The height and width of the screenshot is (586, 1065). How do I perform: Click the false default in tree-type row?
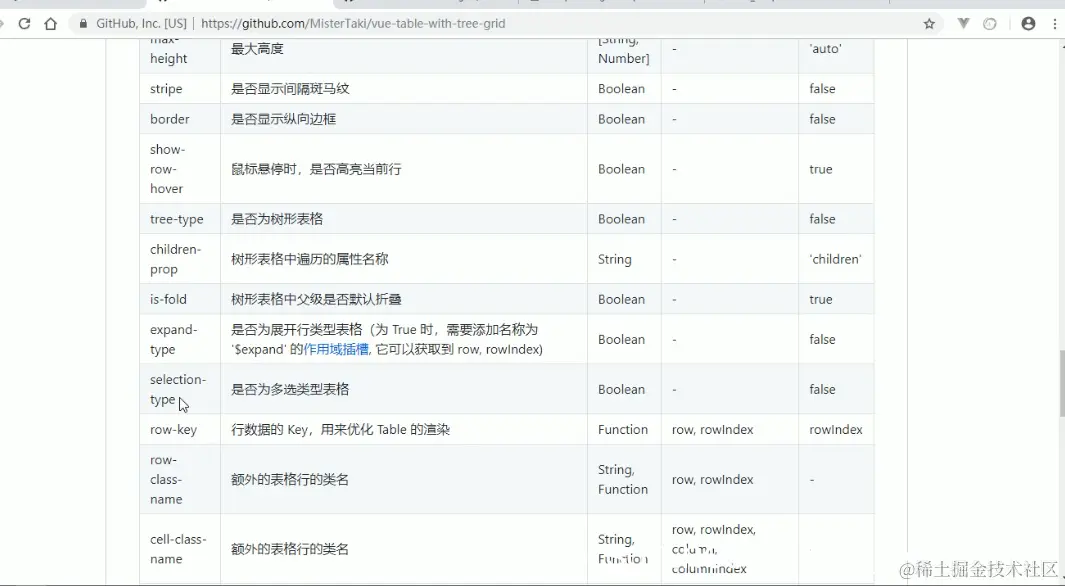click(x=822, y=219)
